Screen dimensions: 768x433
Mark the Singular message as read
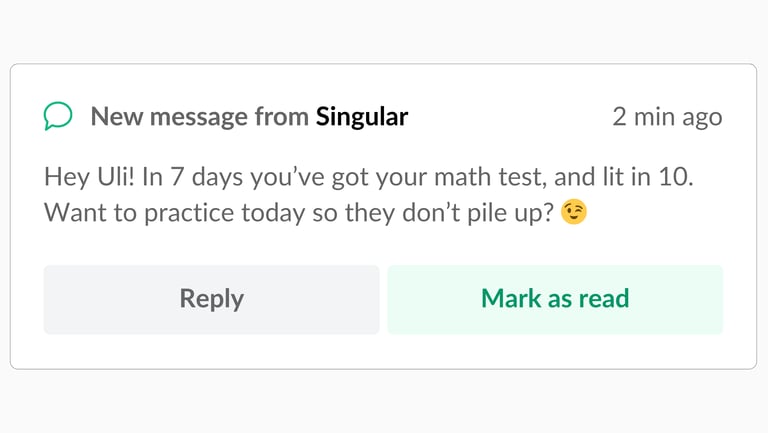point(555,299)
